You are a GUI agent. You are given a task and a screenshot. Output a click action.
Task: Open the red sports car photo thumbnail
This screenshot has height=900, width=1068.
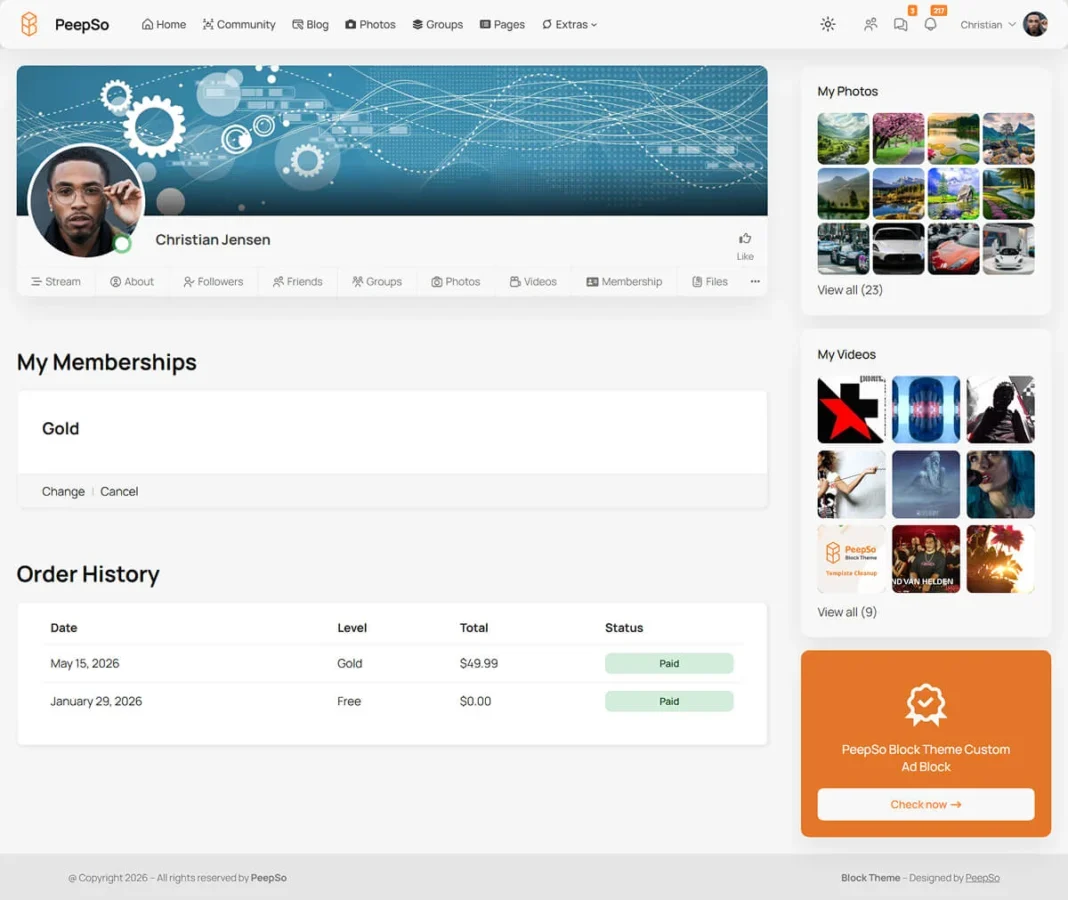point(954,249)
